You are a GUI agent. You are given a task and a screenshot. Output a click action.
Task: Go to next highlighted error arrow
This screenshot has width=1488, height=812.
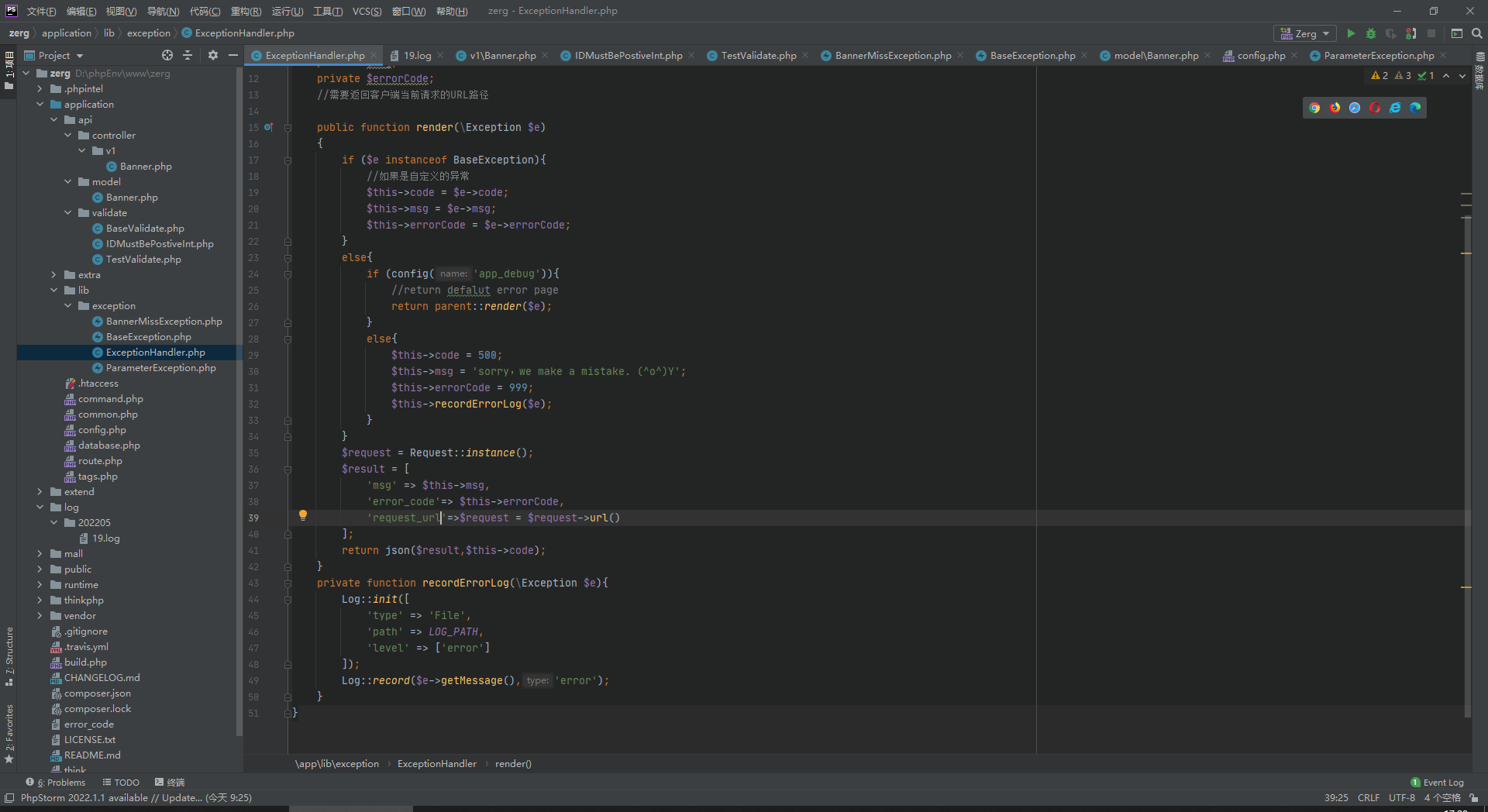(x=1462, y=76)
